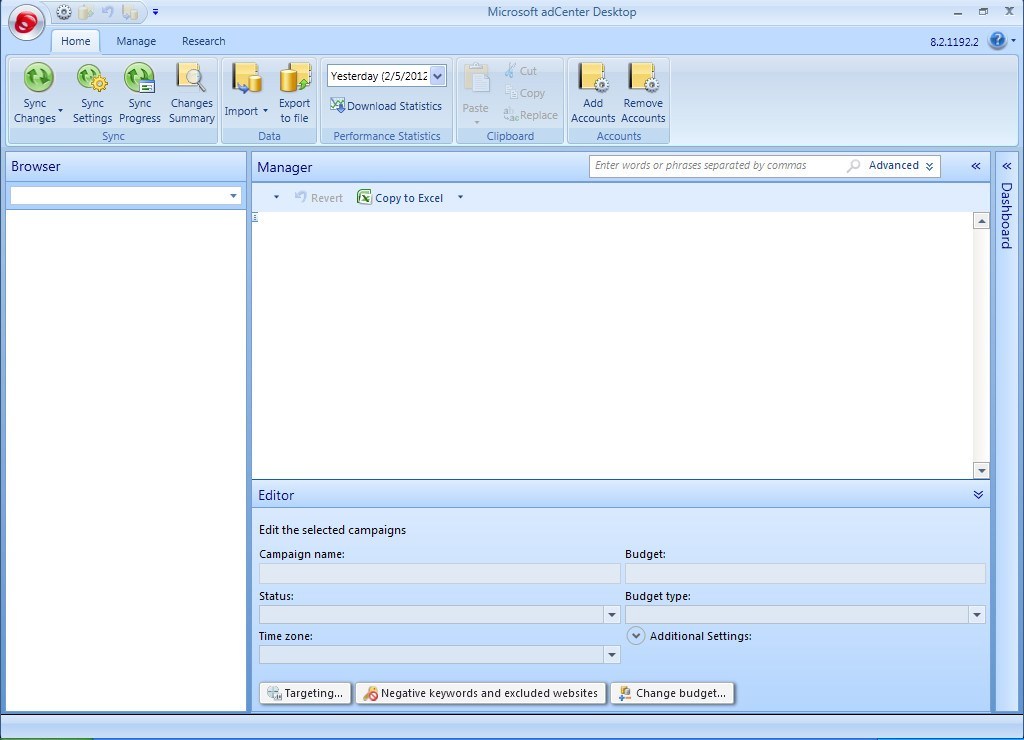Click the search magnifier in Manager box
This screenshot has height=740, width=1024.
pos(853,166)
